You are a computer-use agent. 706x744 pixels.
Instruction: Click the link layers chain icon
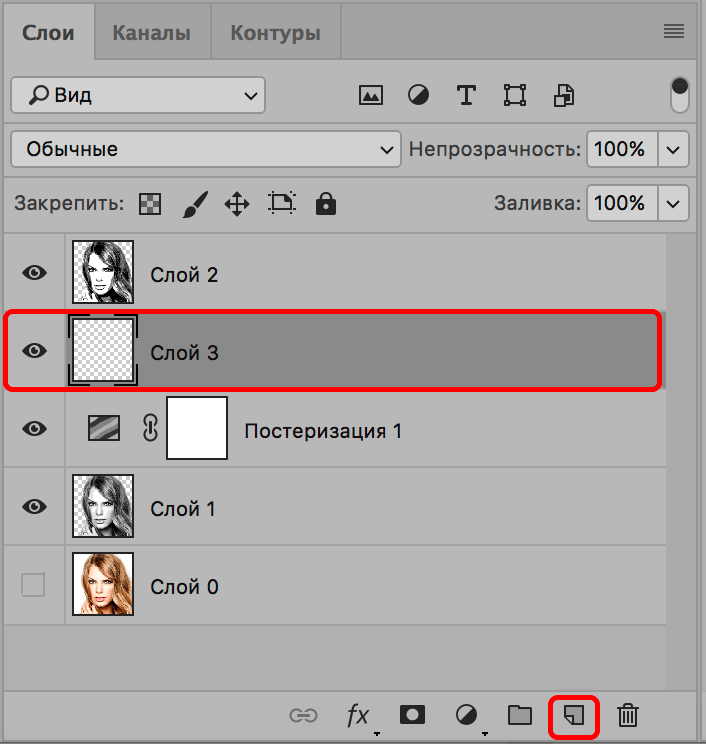303,715
